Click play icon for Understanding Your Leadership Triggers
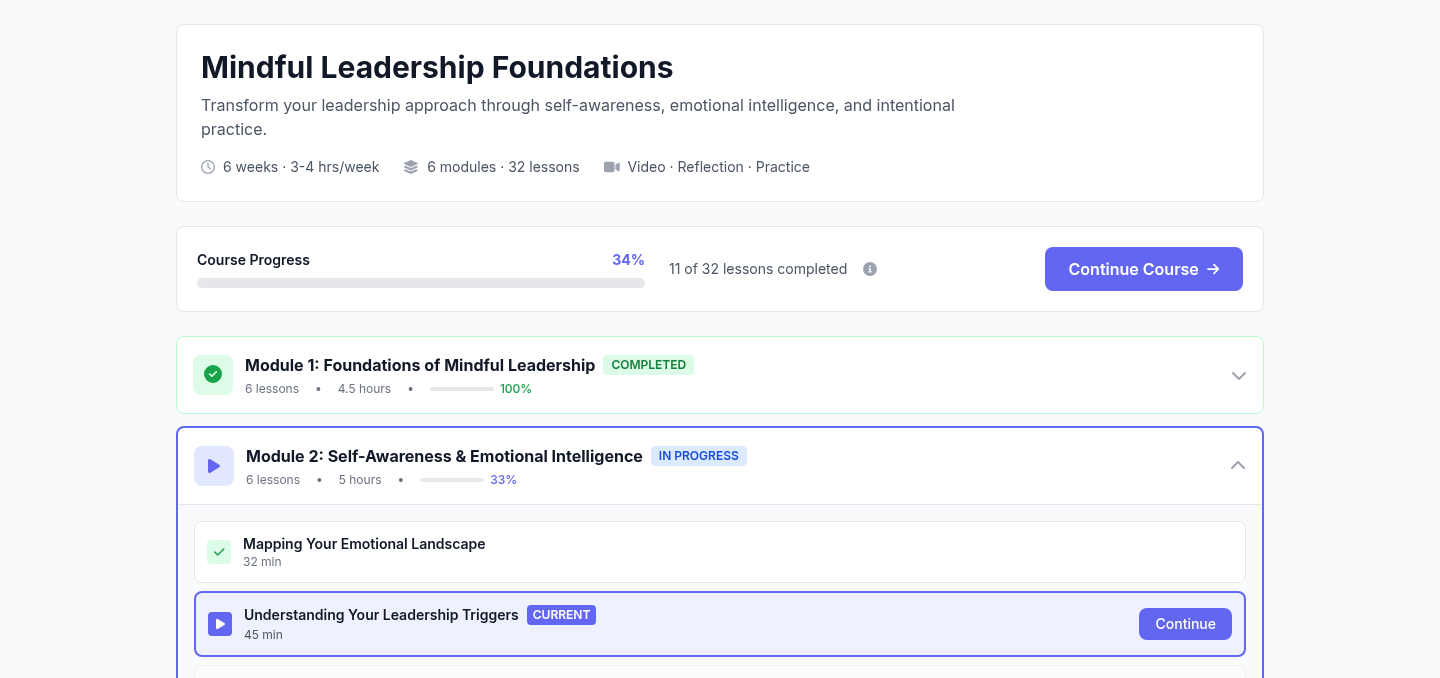Viewport: 1440px width, 678px height. [220, 624]
